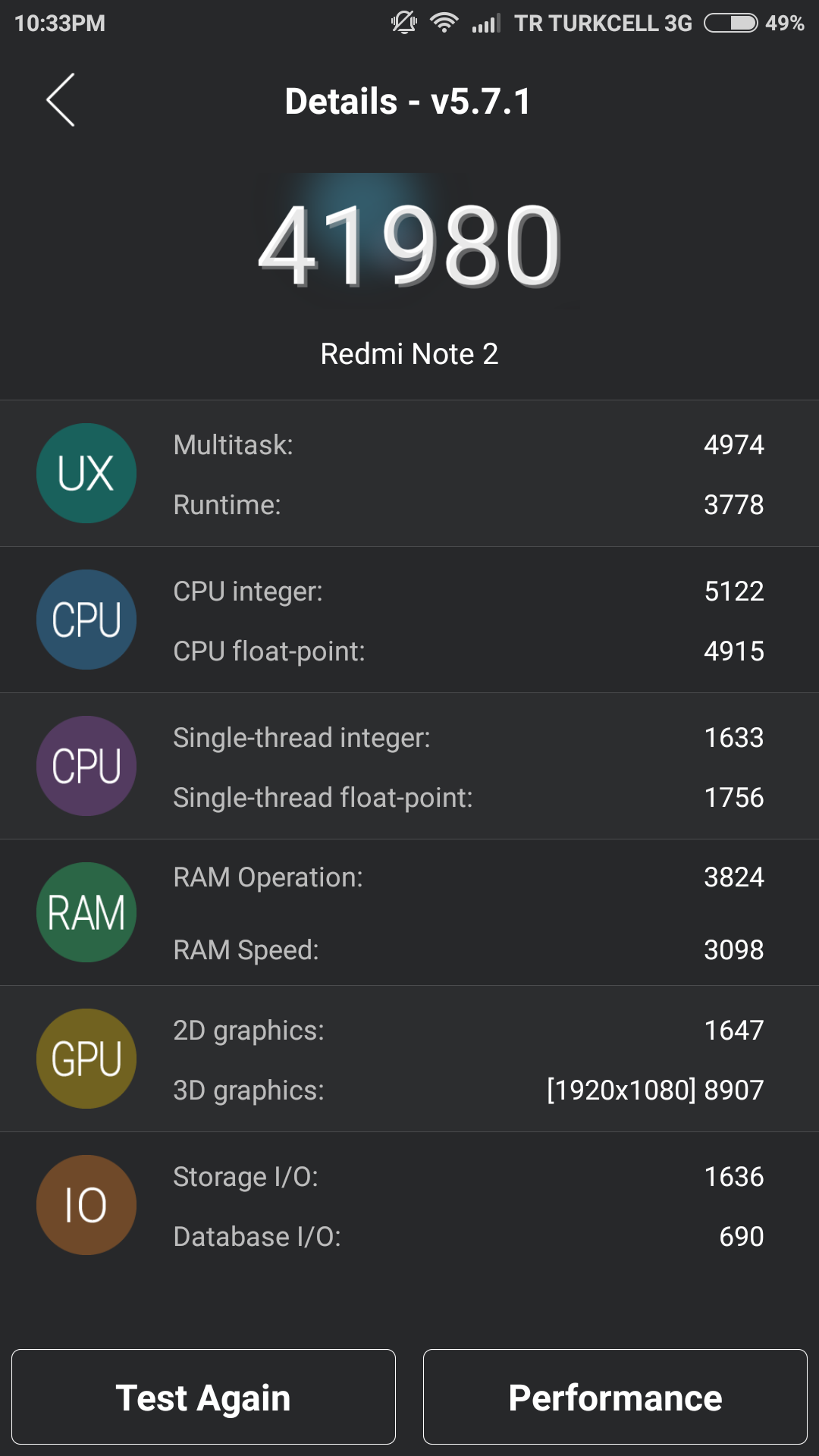Tap the Database I/O score row
Image resolution: width=819 pixels, height=1456 pixels.
tap(468, 1237)
